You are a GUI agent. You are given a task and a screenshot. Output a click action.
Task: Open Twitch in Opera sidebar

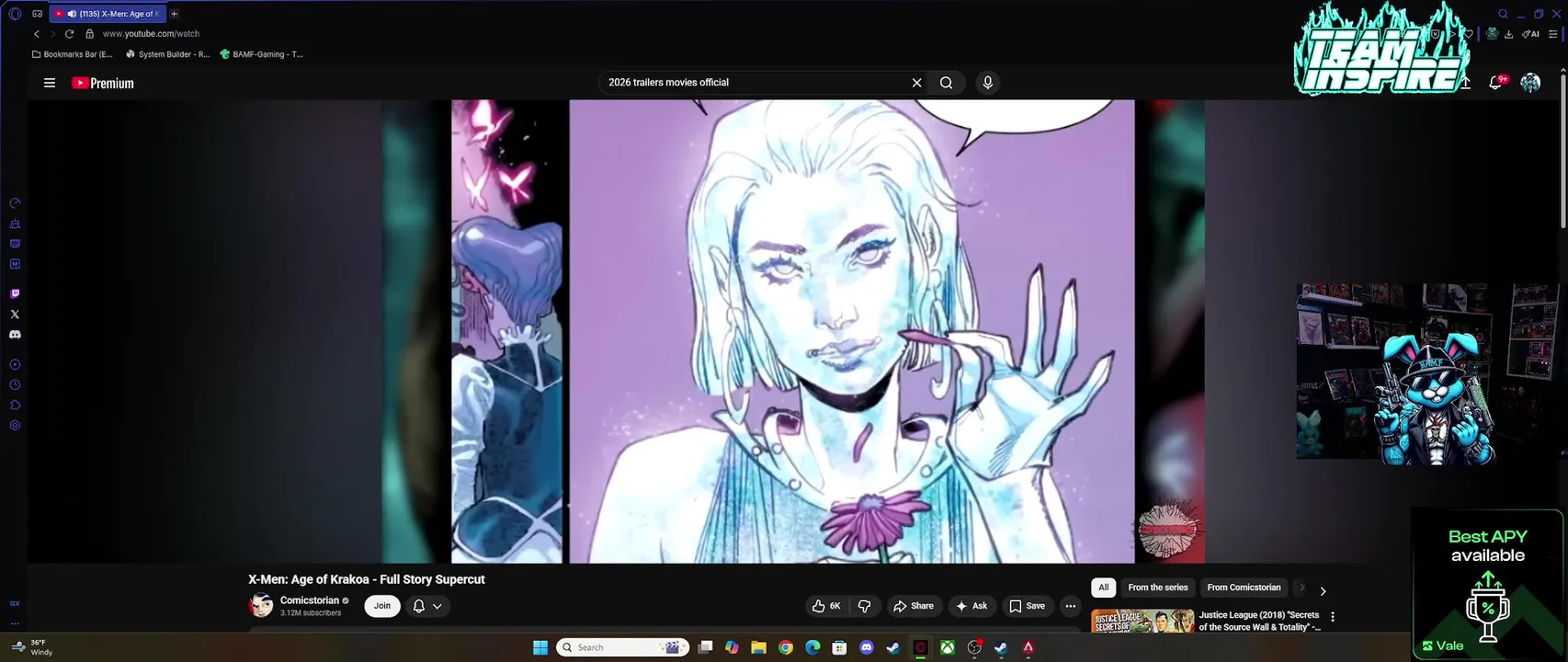tap(15, 294)
